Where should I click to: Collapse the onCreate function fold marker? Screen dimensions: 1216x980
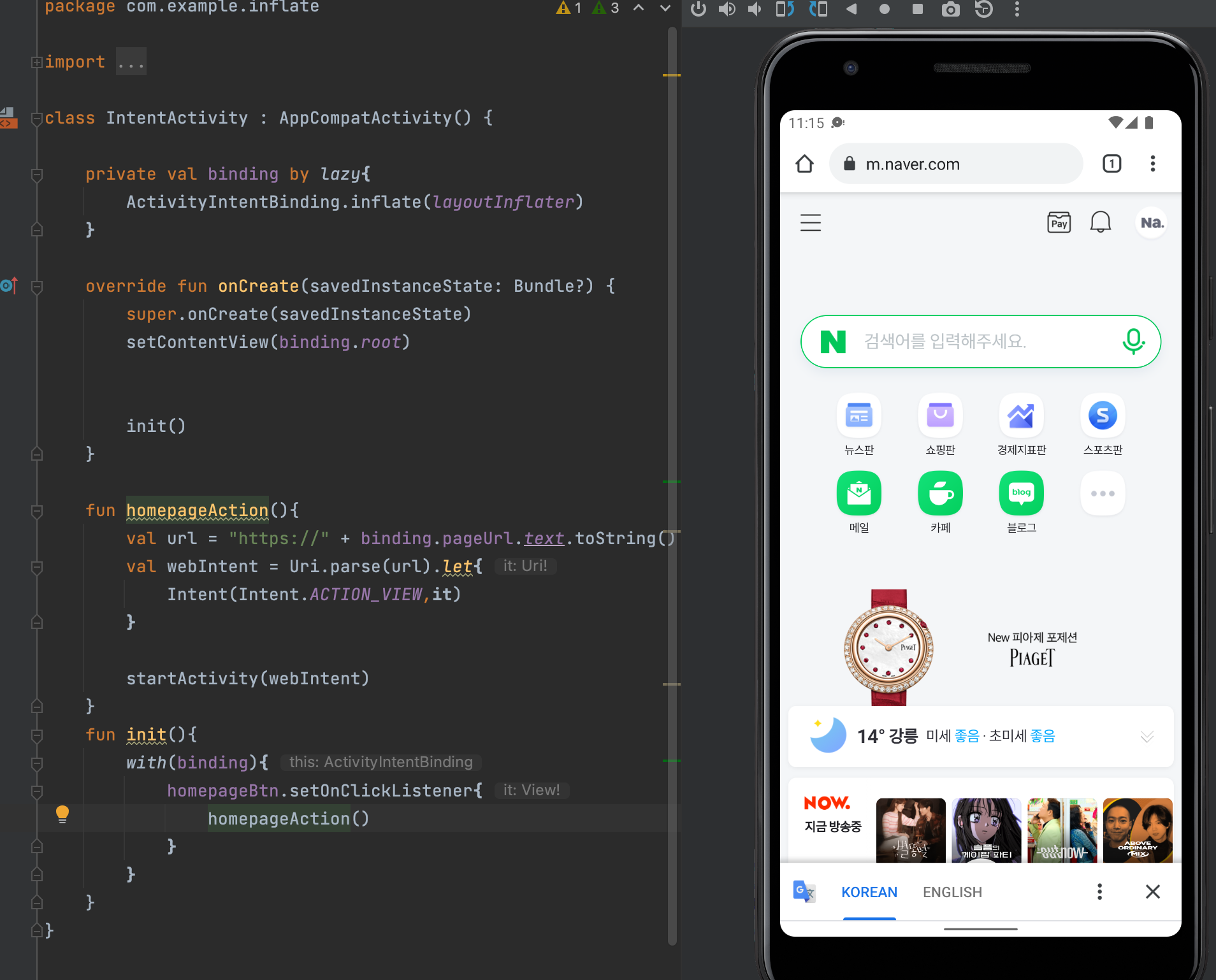pos(37,287)
